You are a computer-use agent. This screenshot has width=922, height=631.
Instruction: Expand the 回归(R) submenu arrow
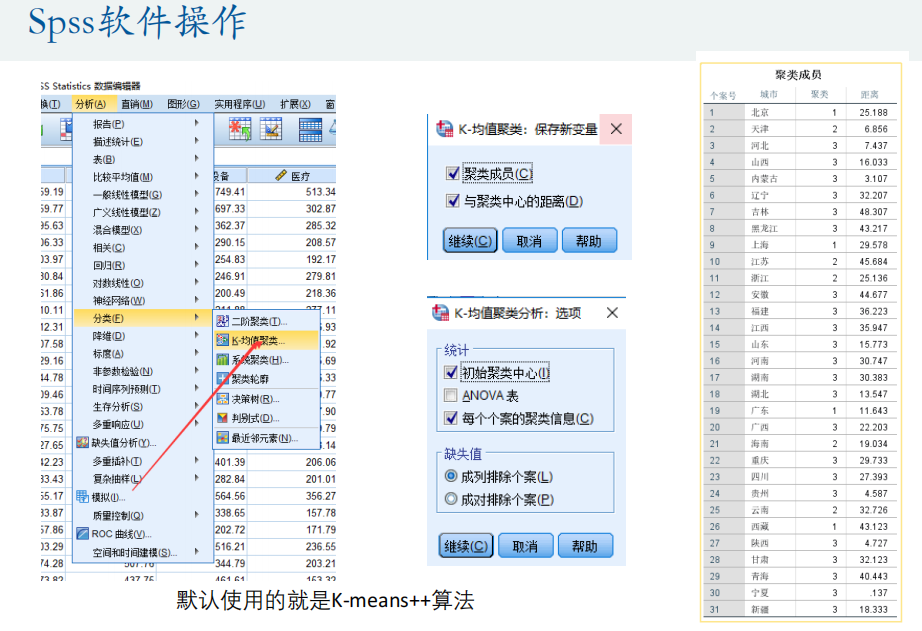pyautogui.click(x=196, y=264)
